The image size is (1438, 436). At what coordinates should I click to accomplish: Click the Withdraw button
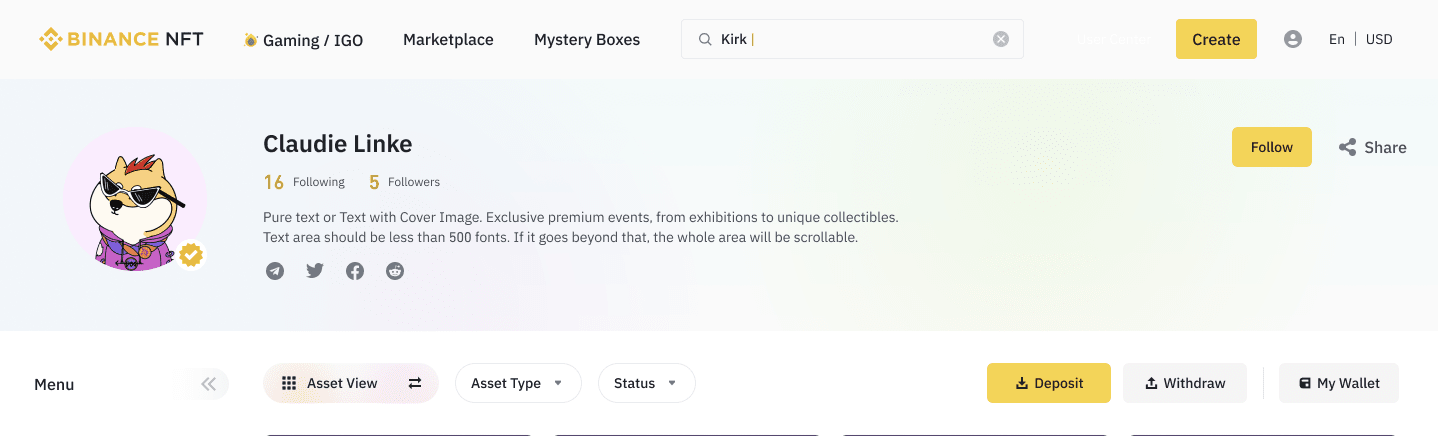click(1185, 383)
